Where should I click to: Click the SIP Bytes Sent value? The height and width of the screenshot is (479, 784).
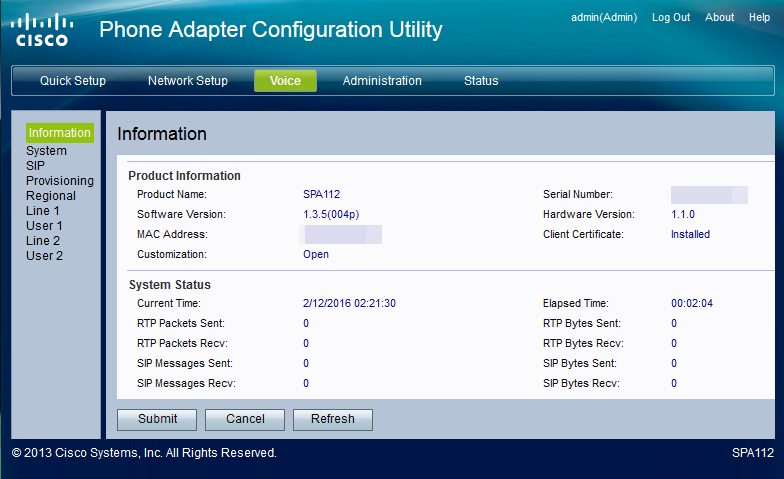[674, 363]
